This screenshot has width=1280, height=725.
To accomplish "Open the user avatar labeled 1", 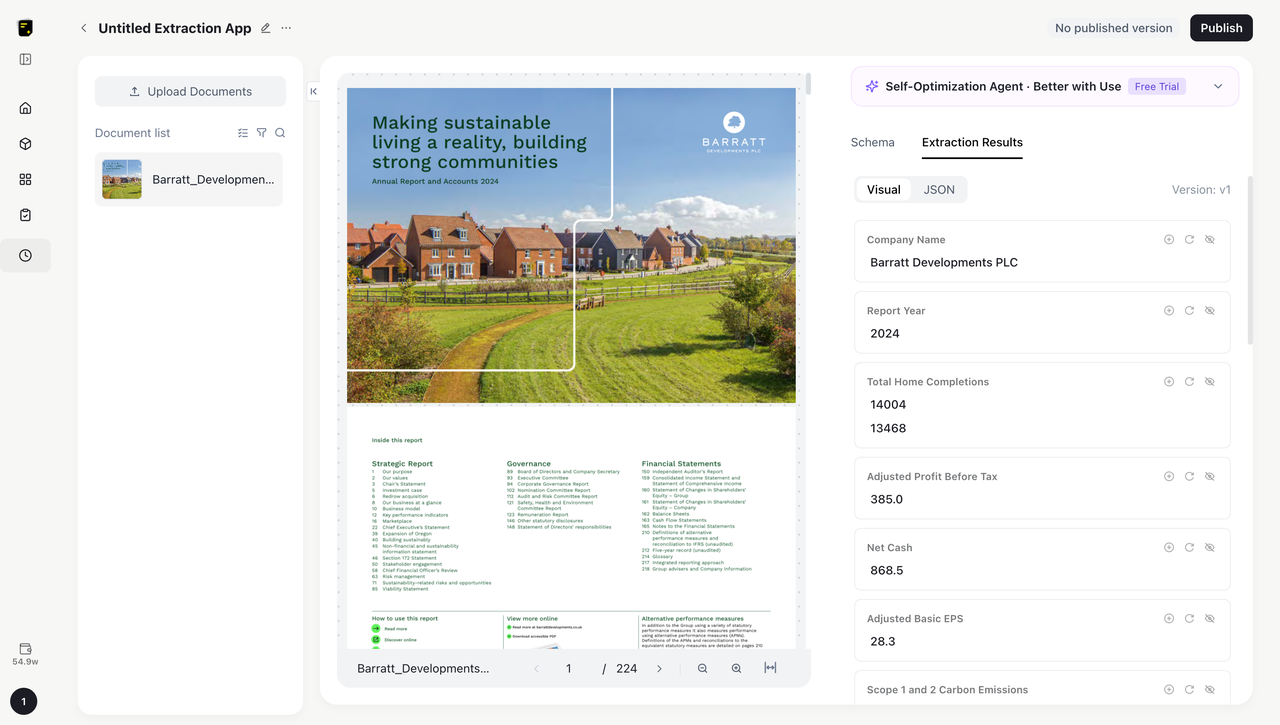I will point(24,701).
